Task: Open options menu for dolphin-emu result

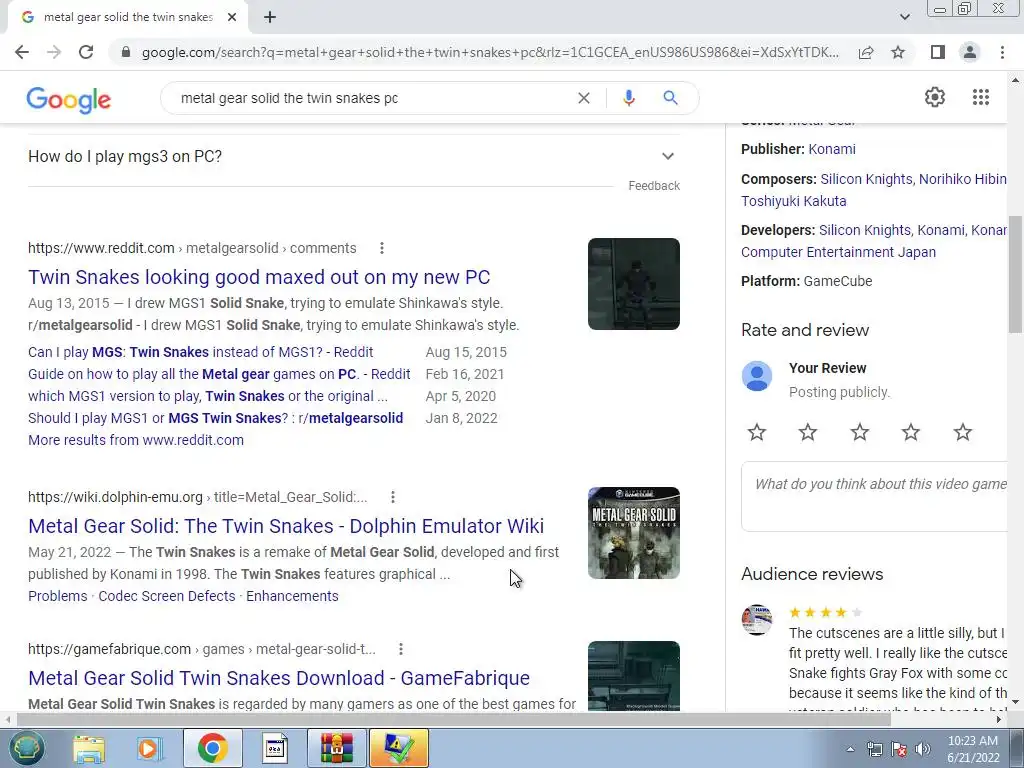Action: coord(392,497)
